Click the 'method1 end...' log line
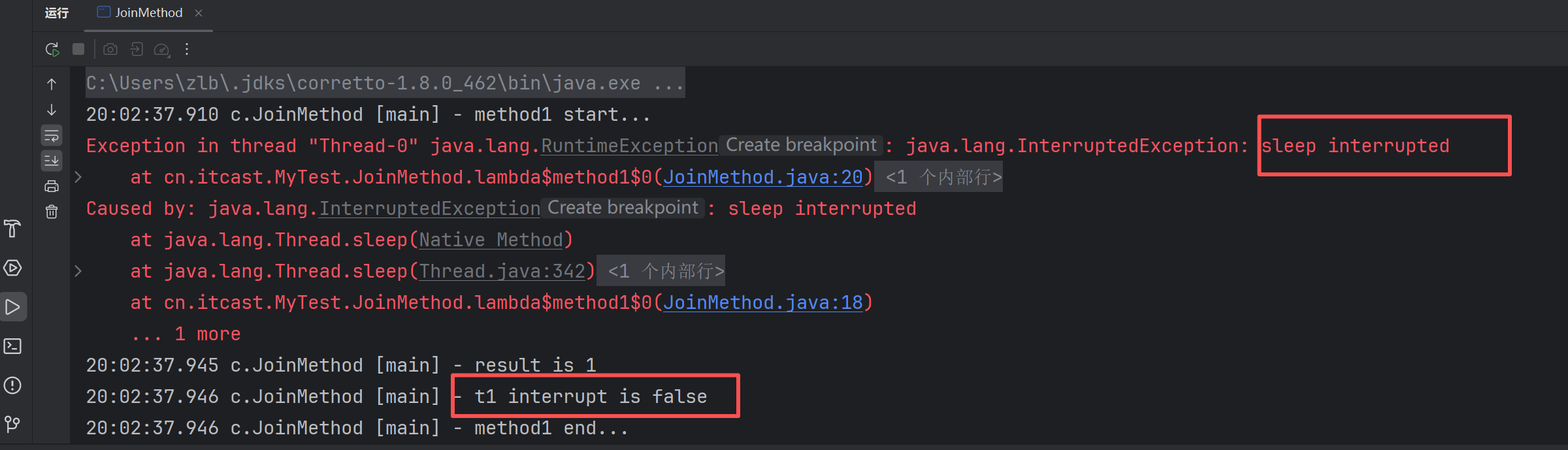This screenshot has width=1568, height=450. (357, 428)
